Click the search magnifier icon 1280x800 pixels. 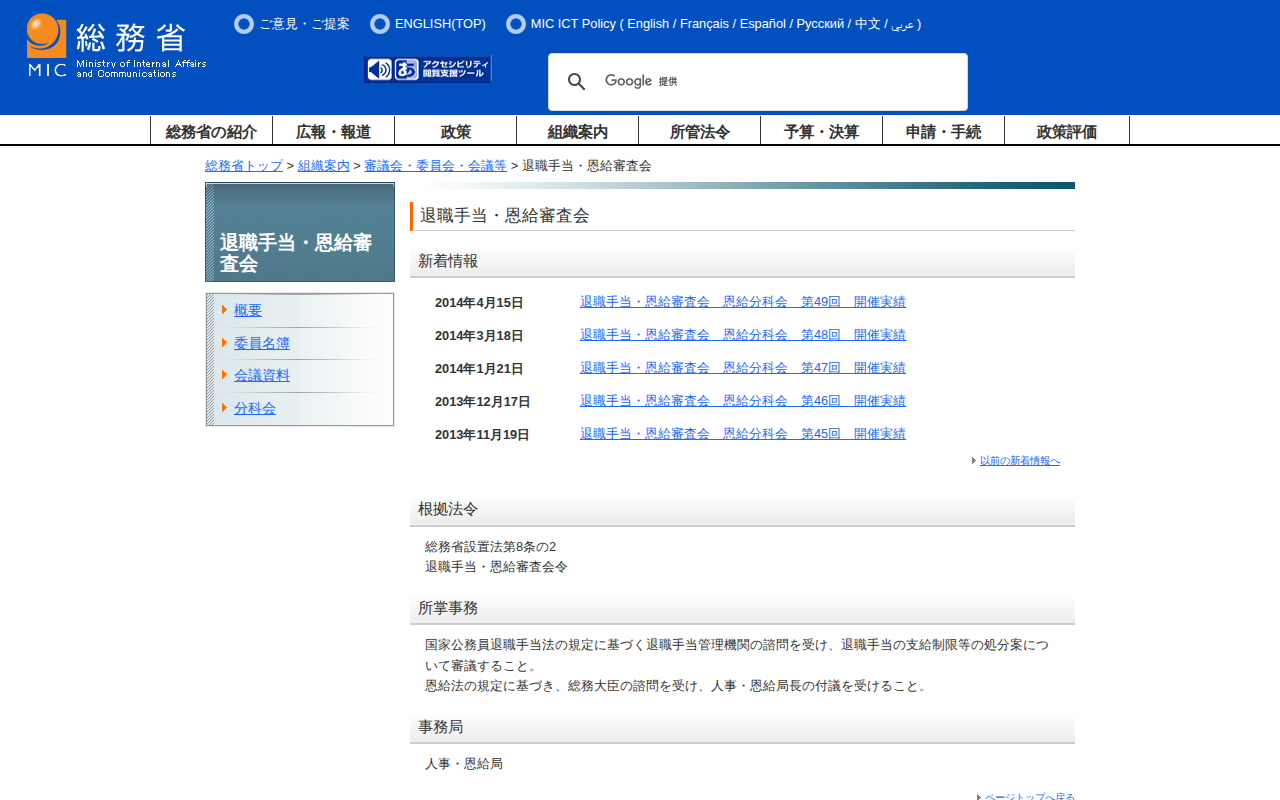577,82
